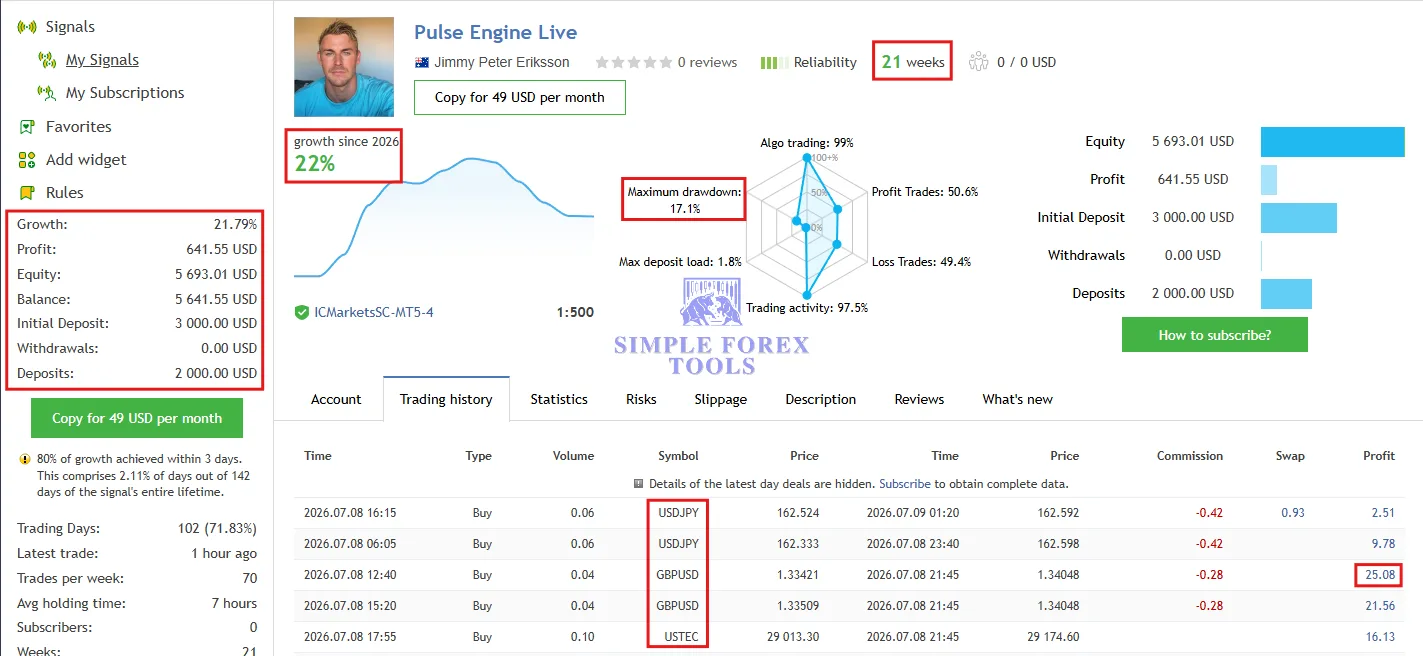Open My Signals link
Viewport: 1423px width, 656px height.
tap(102, 60)
